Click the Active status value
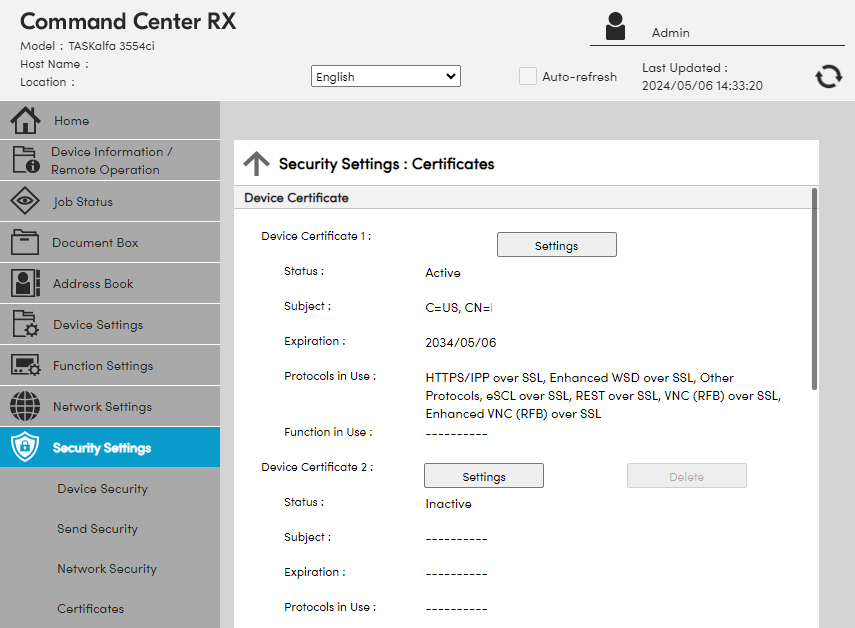The height and width of the screenshot is (628, 855). (x=443, y=273)
